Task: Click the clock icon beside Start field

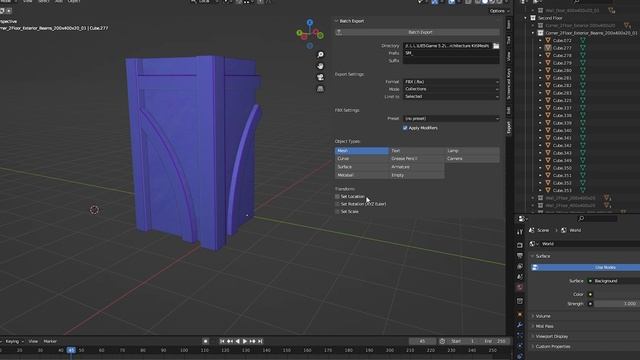Action: click(x=442, y=341)
